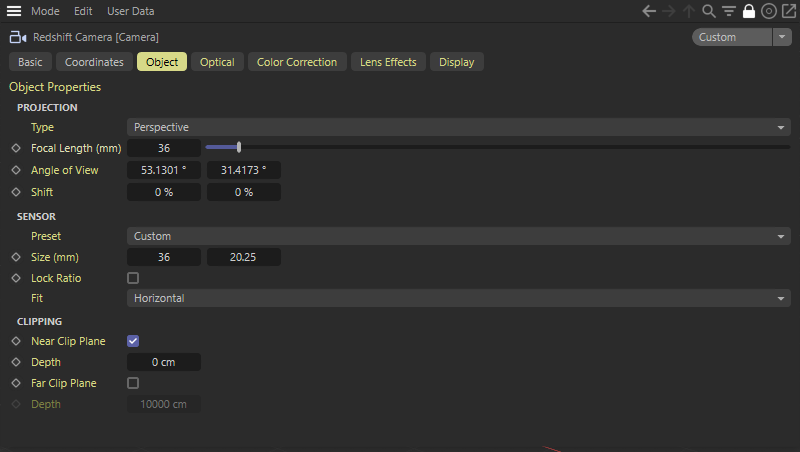Move up one level with the up arrow
This screenshot has height=452, width=800.
coord(689,11)
